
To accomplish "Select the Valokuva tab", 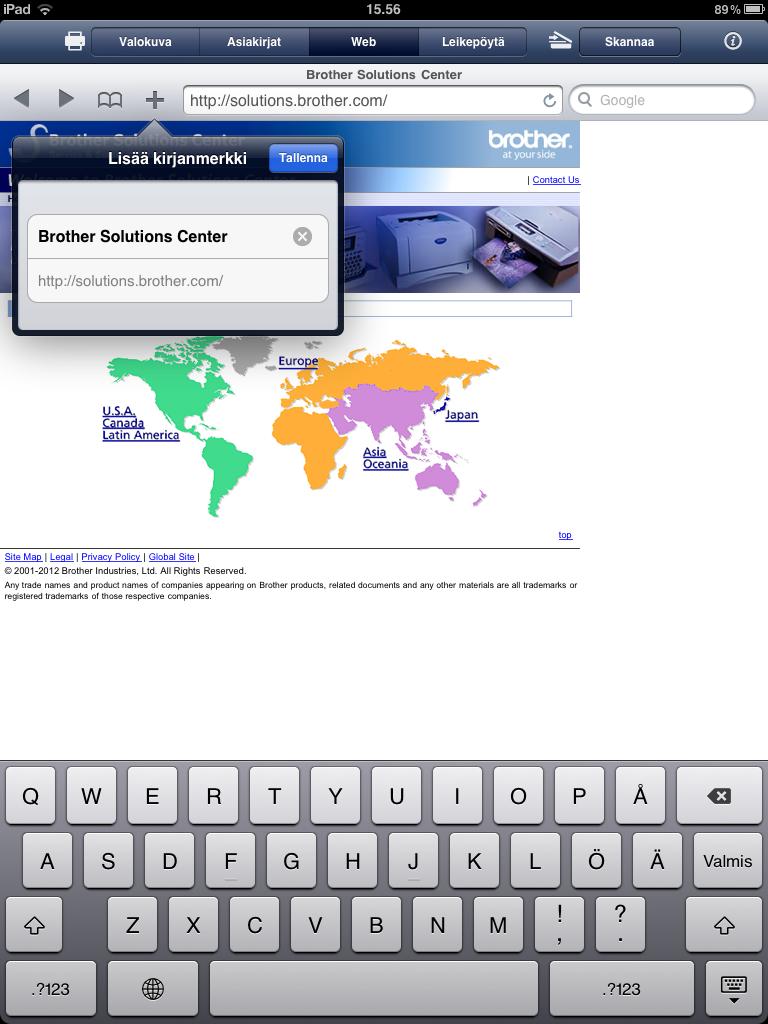I will [145, 42].
